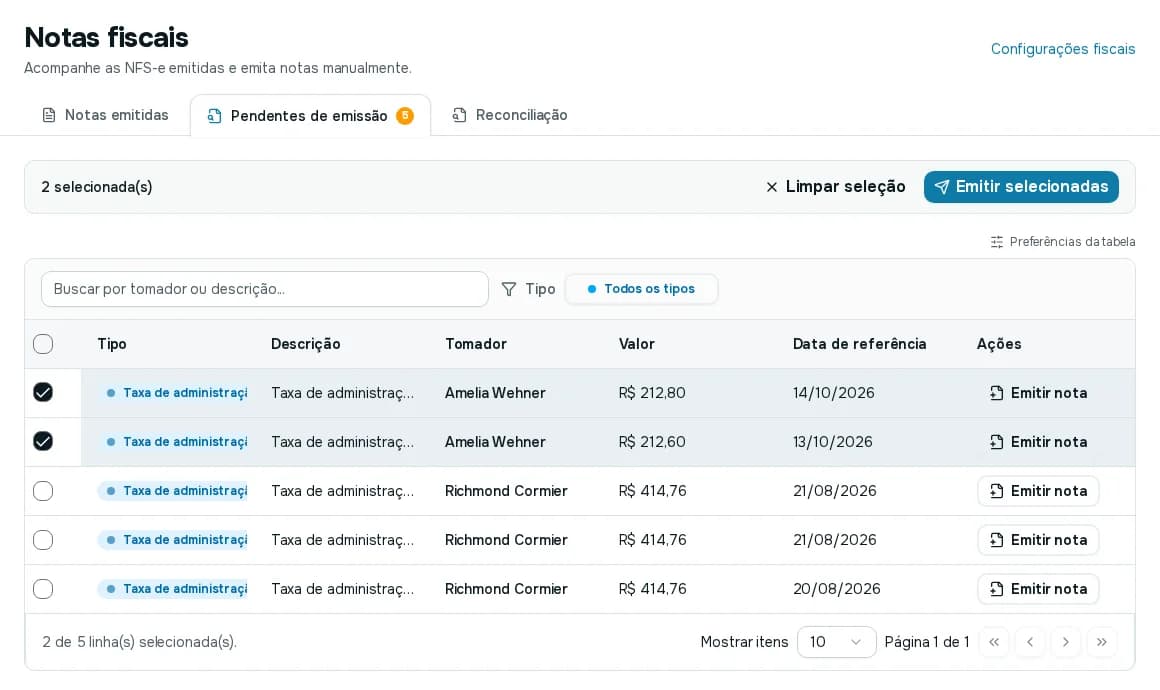
Task: Click the Notas emitidas tab document icon
Action: [x=49, y=115]
